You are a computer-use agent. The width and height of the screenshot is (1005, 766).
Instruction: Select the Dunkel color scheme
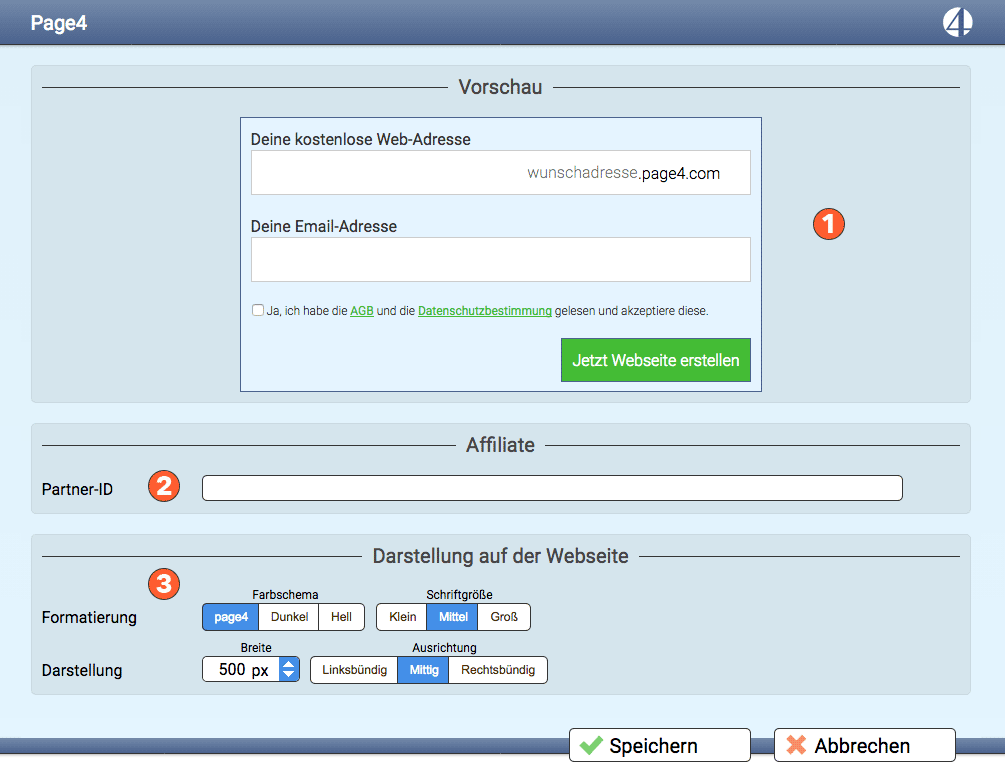click(289, 617)
